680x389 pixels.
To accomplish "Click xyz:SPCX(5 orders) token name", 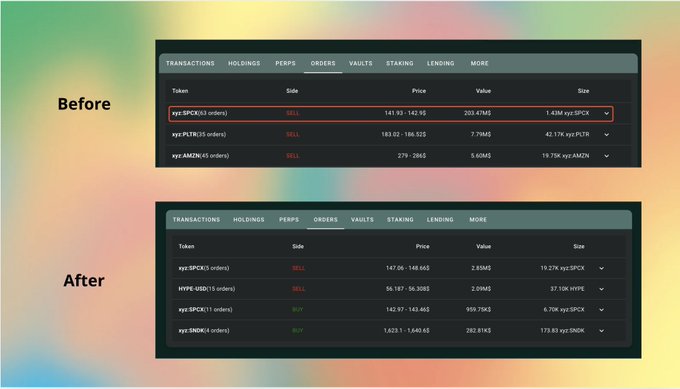I will click(204, 268).
